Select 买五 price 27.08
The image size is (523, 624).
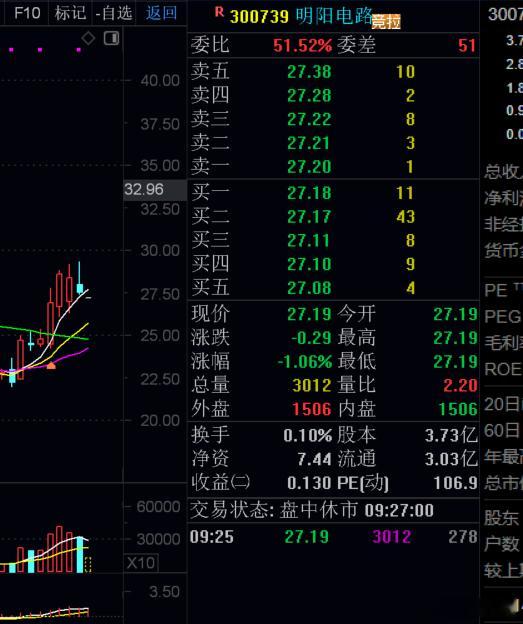[x=309, y=288]
